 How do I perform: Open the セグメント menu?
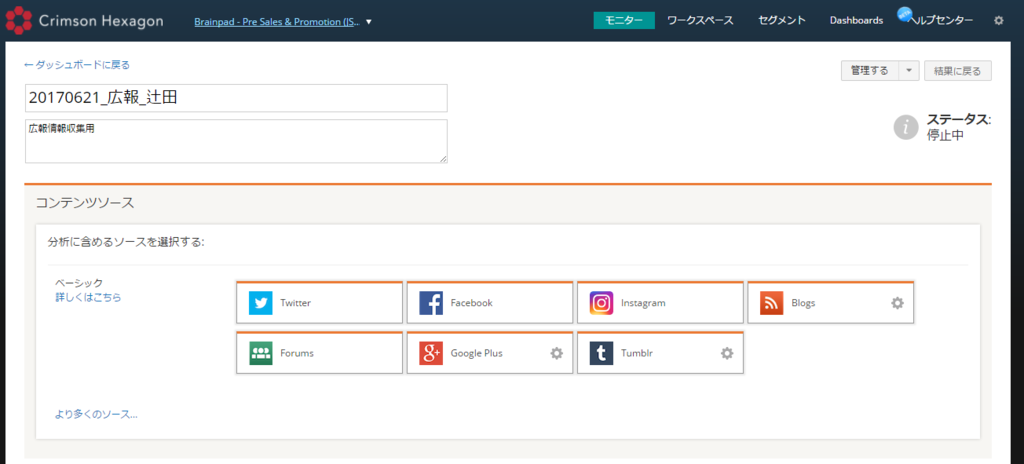(x=782, y=21)
